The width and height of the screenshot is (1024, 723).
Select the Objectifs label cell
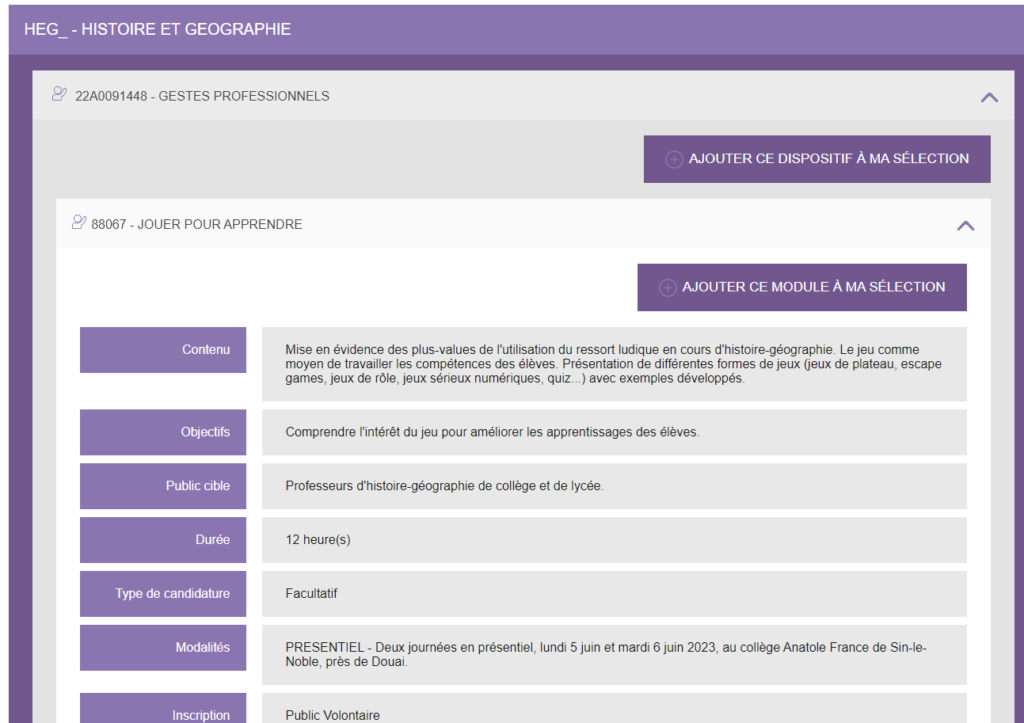click(x=163, y=432)
